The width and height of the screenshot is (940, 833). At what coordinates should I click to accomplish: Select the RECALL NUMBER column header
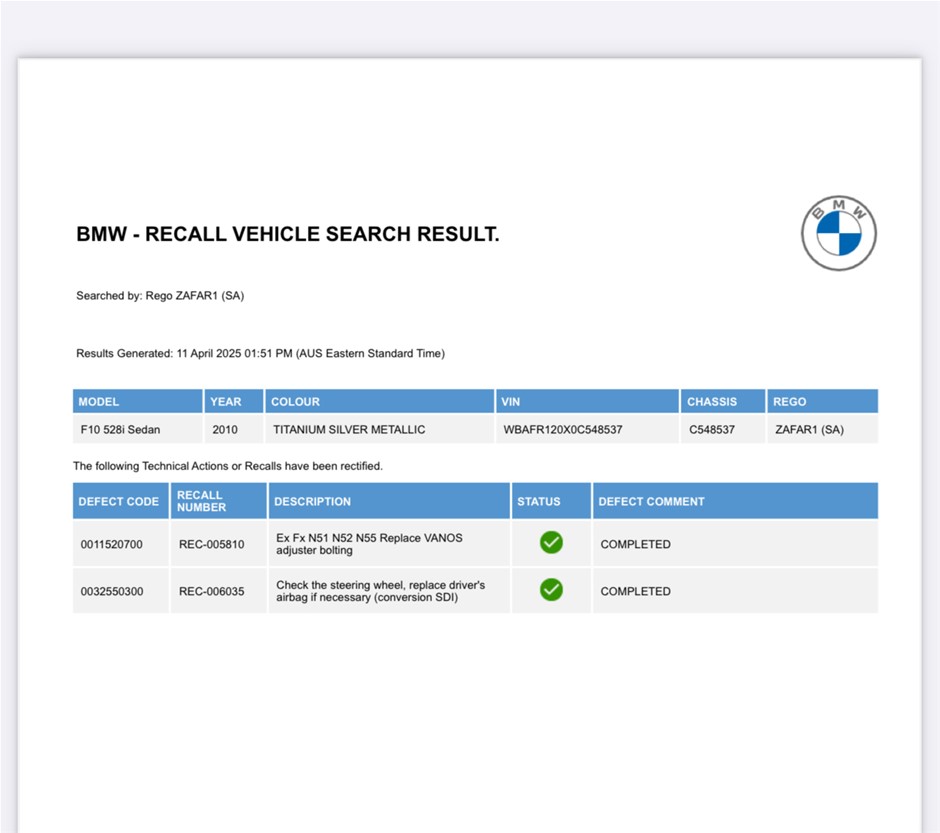click(202, 501)
